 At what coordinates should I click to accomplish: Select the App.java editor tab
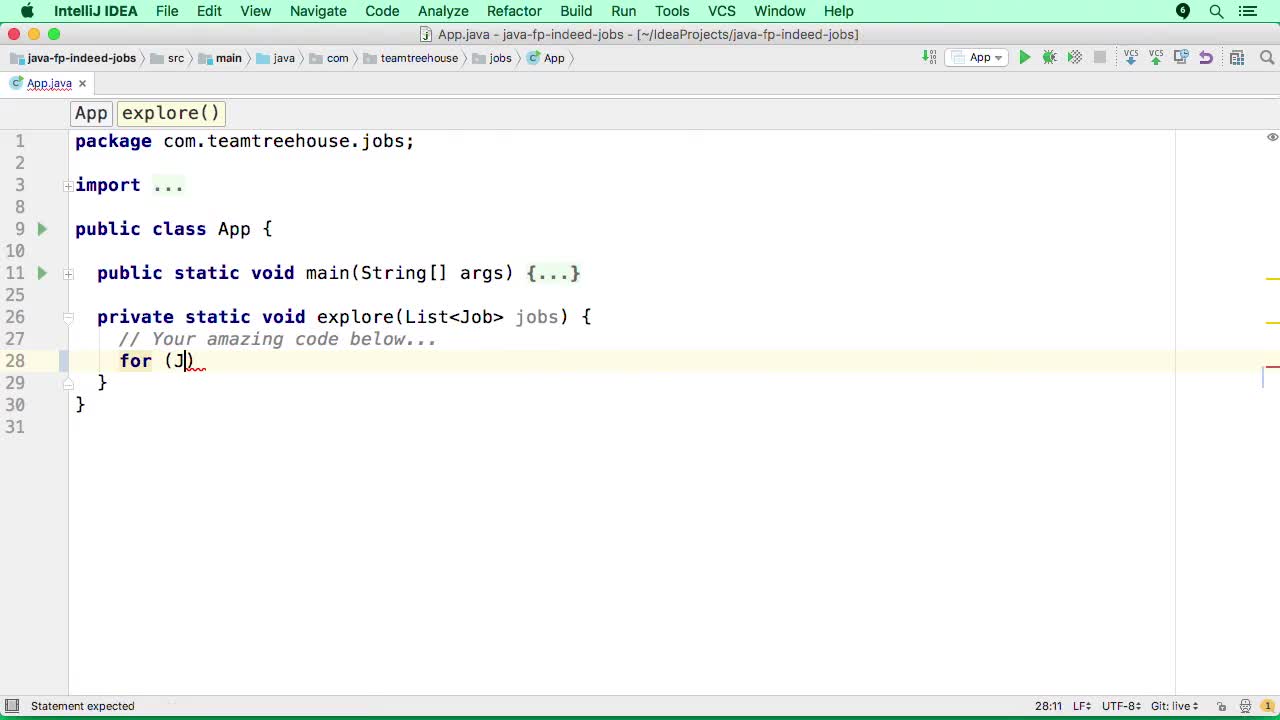(x=49, y=84)
